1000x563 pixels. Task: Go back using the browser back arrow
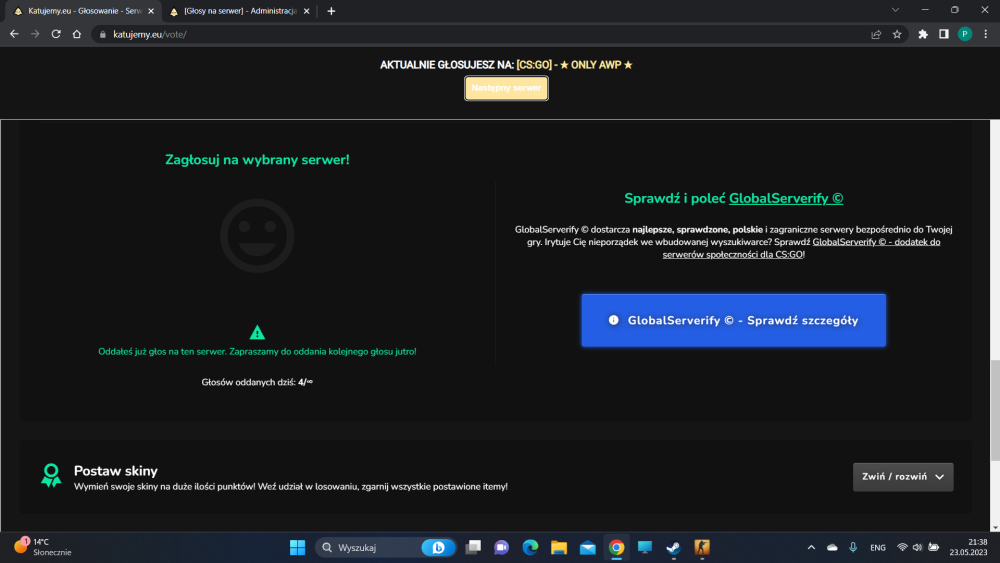pos(14,34)
